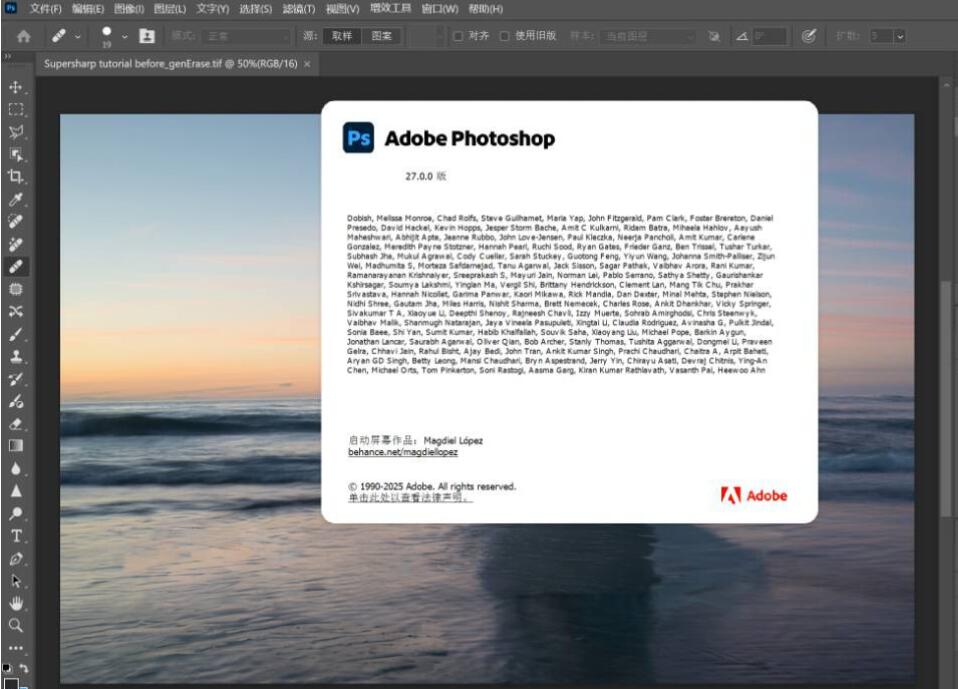Select the Crop tool
This screenshot has width=958, height=689.
(x=16, y=176)
